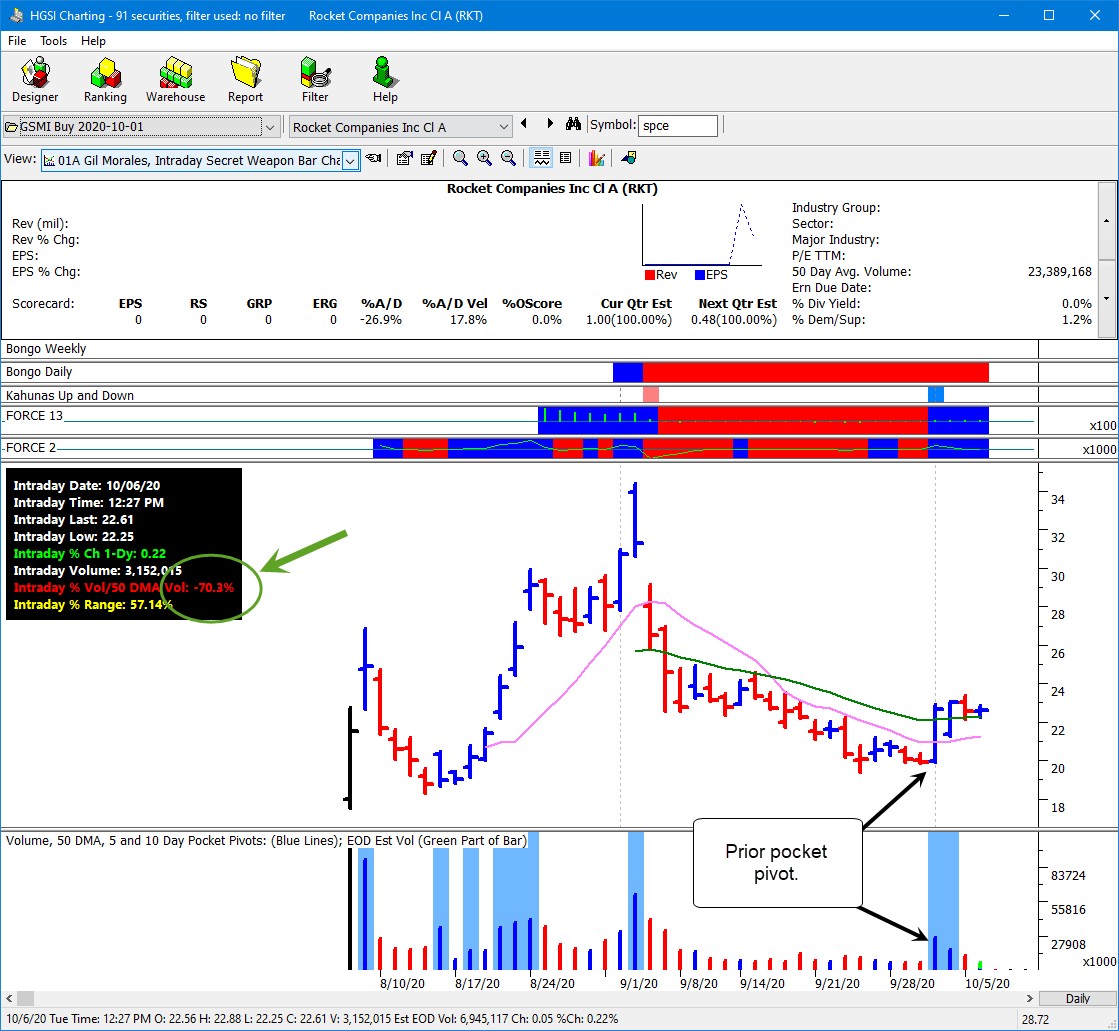Open the Help menu in menu bar
This screenshot has height=1031, width=1119.
93,41
